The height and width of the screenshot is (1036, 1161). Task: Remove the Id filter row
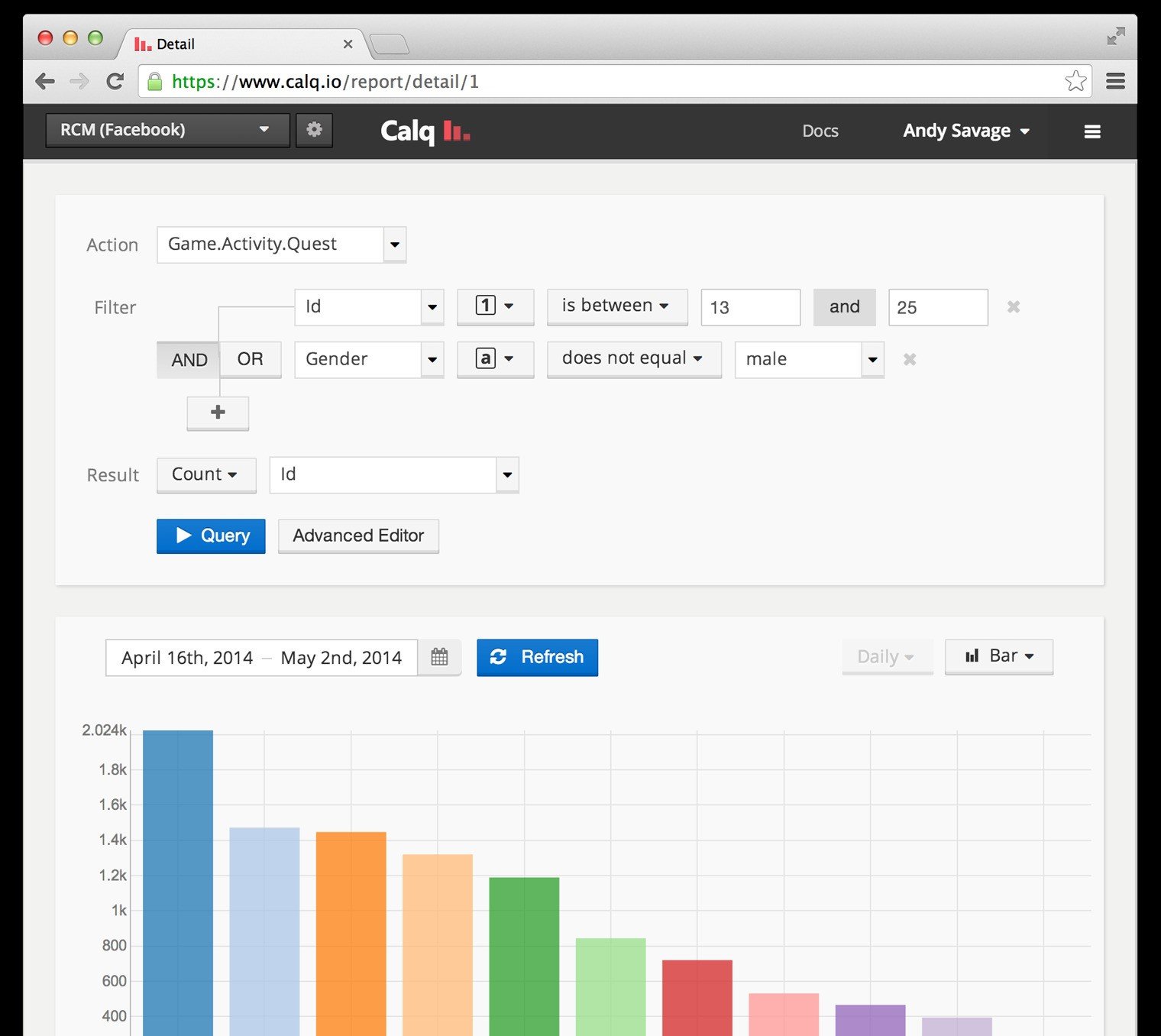pyautogui.click(x=1014, y=307)
